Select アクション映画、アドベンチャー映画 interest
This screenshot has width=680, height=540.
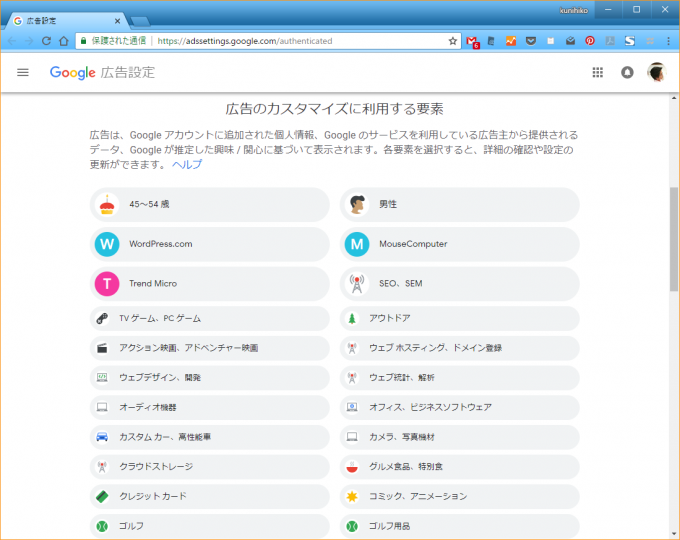coord(209,348)
